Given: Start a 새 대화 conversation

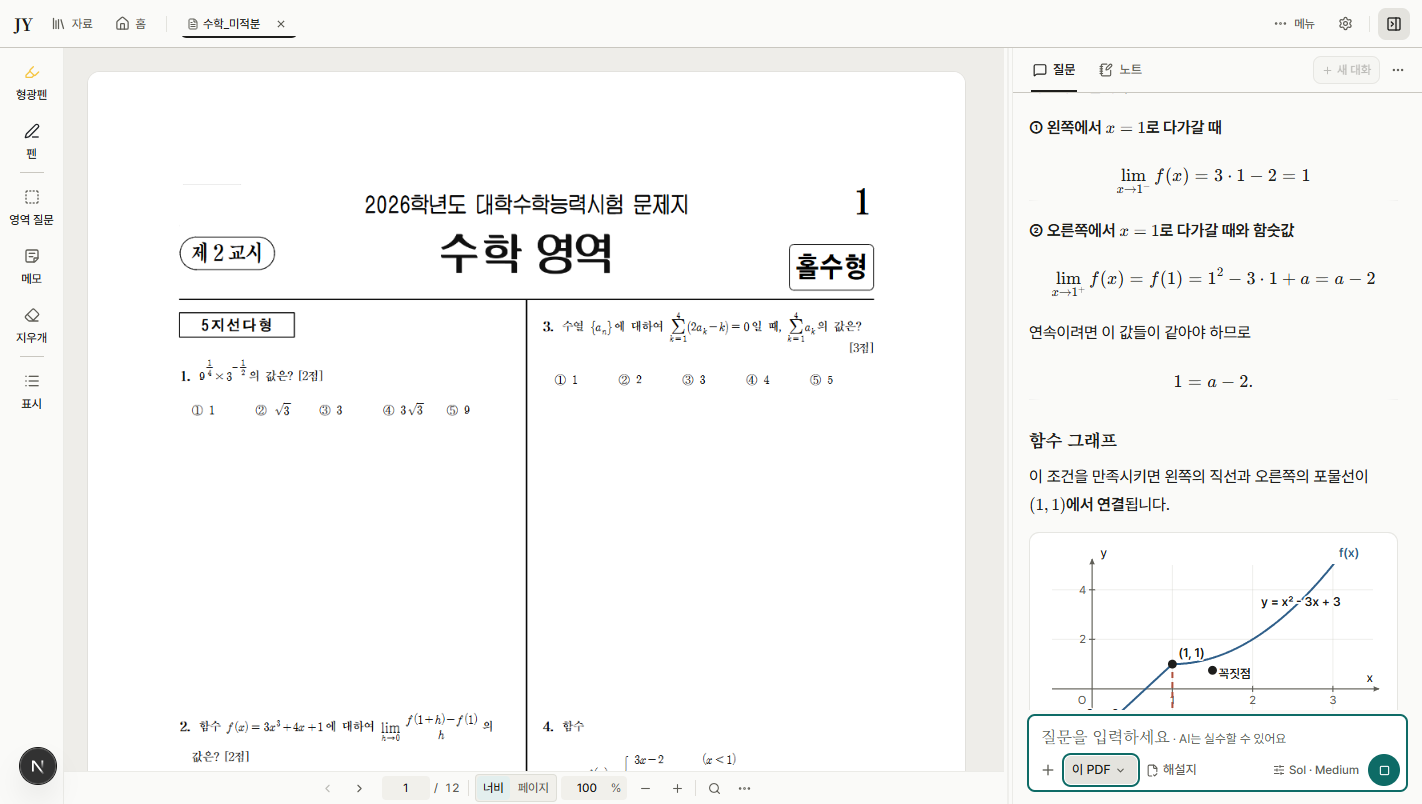Looking at the screenshot, I should pos(1346,70).
